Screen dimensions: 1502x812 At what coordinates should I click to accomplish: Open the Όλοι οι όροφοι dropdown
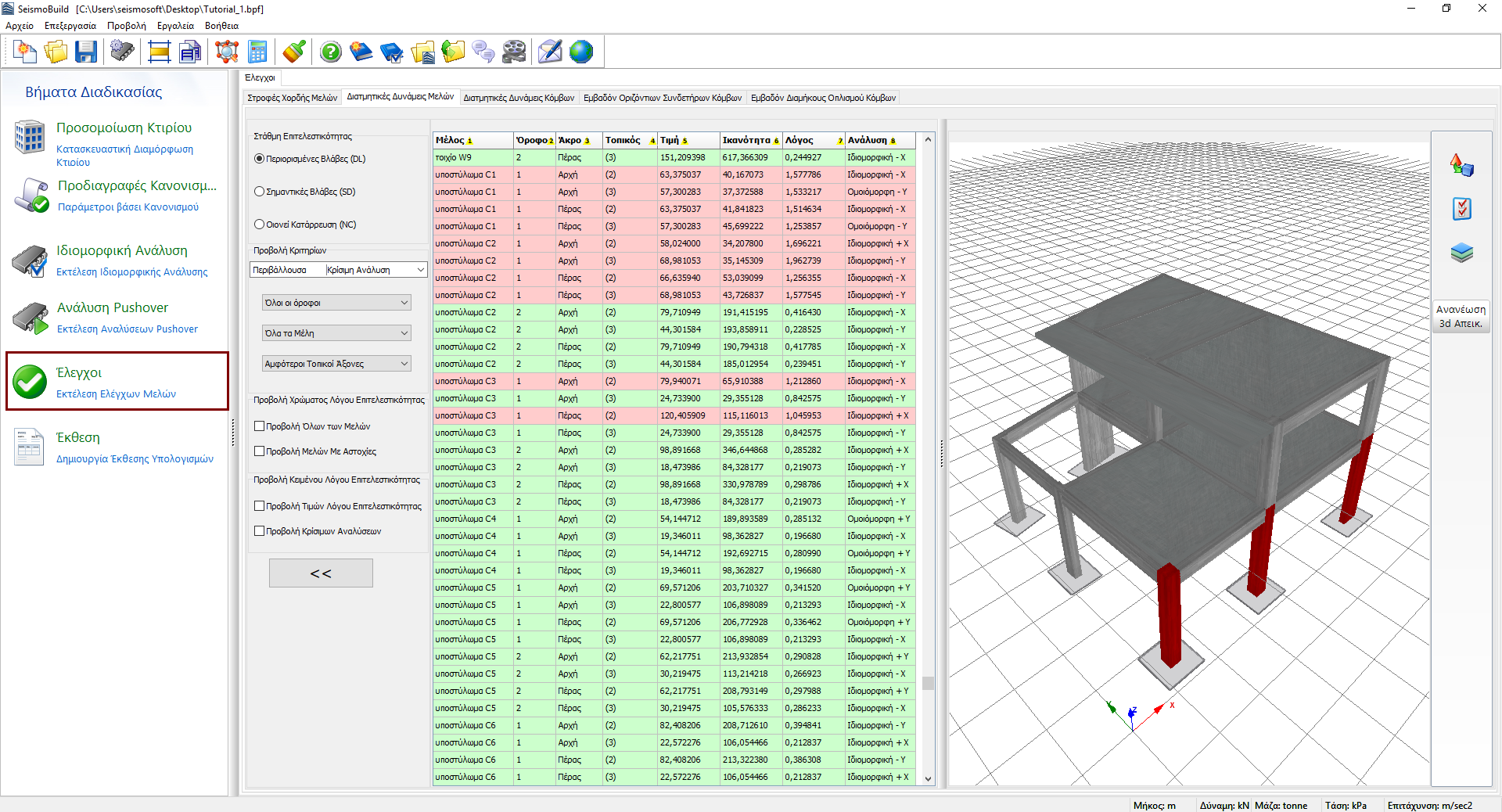[336, 303]
